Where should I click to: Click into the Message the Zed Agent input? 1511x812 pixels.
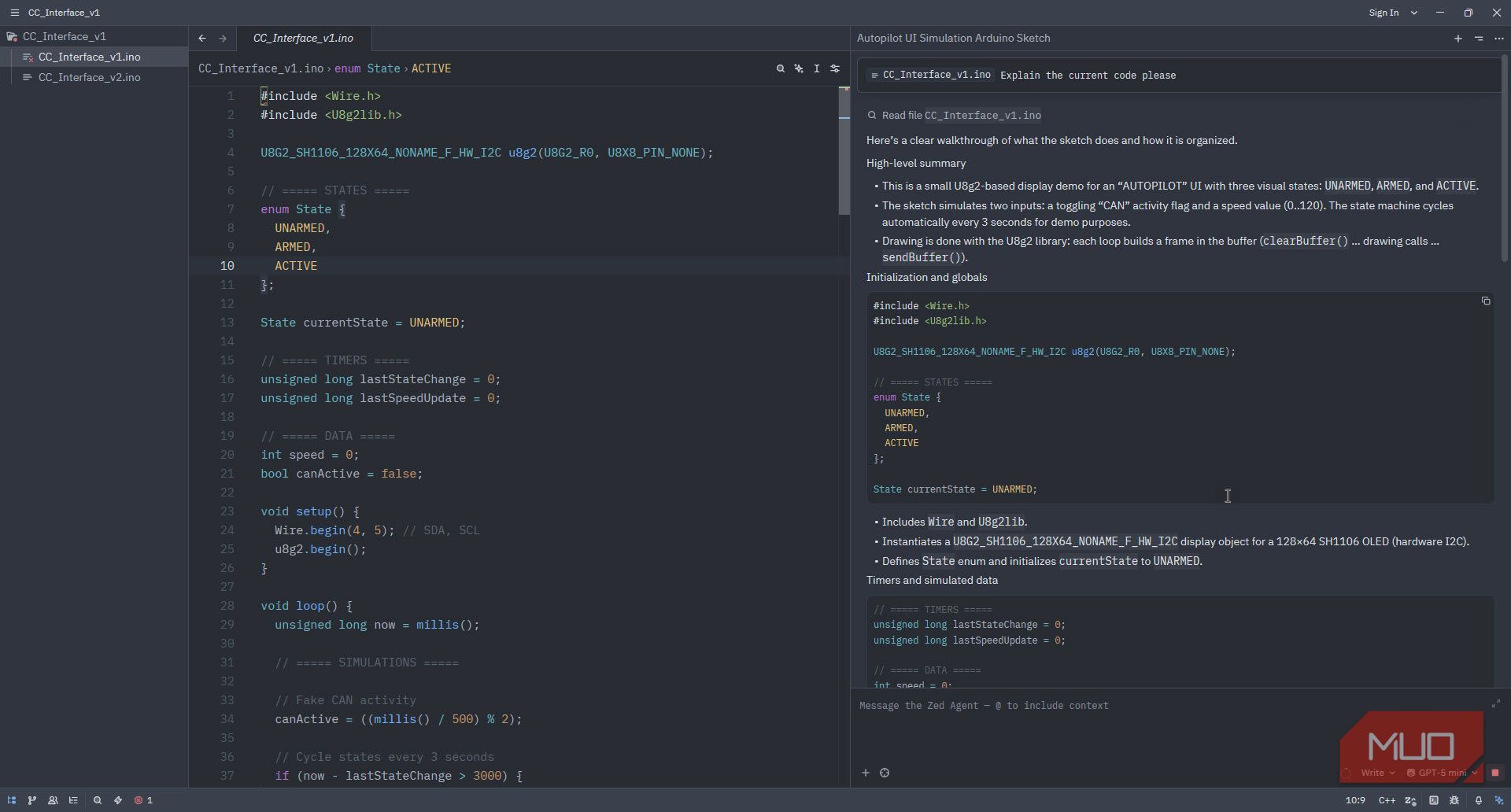1173,706
